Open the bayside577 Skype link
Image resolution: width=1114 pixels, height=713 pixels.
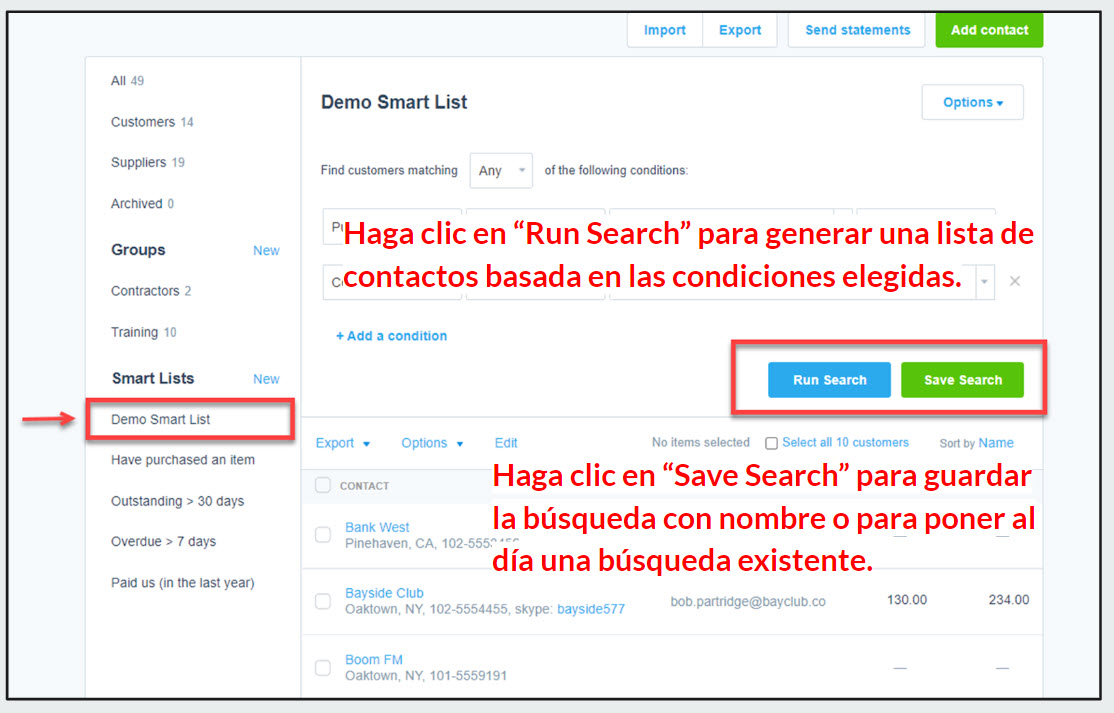tap(590, 608)
